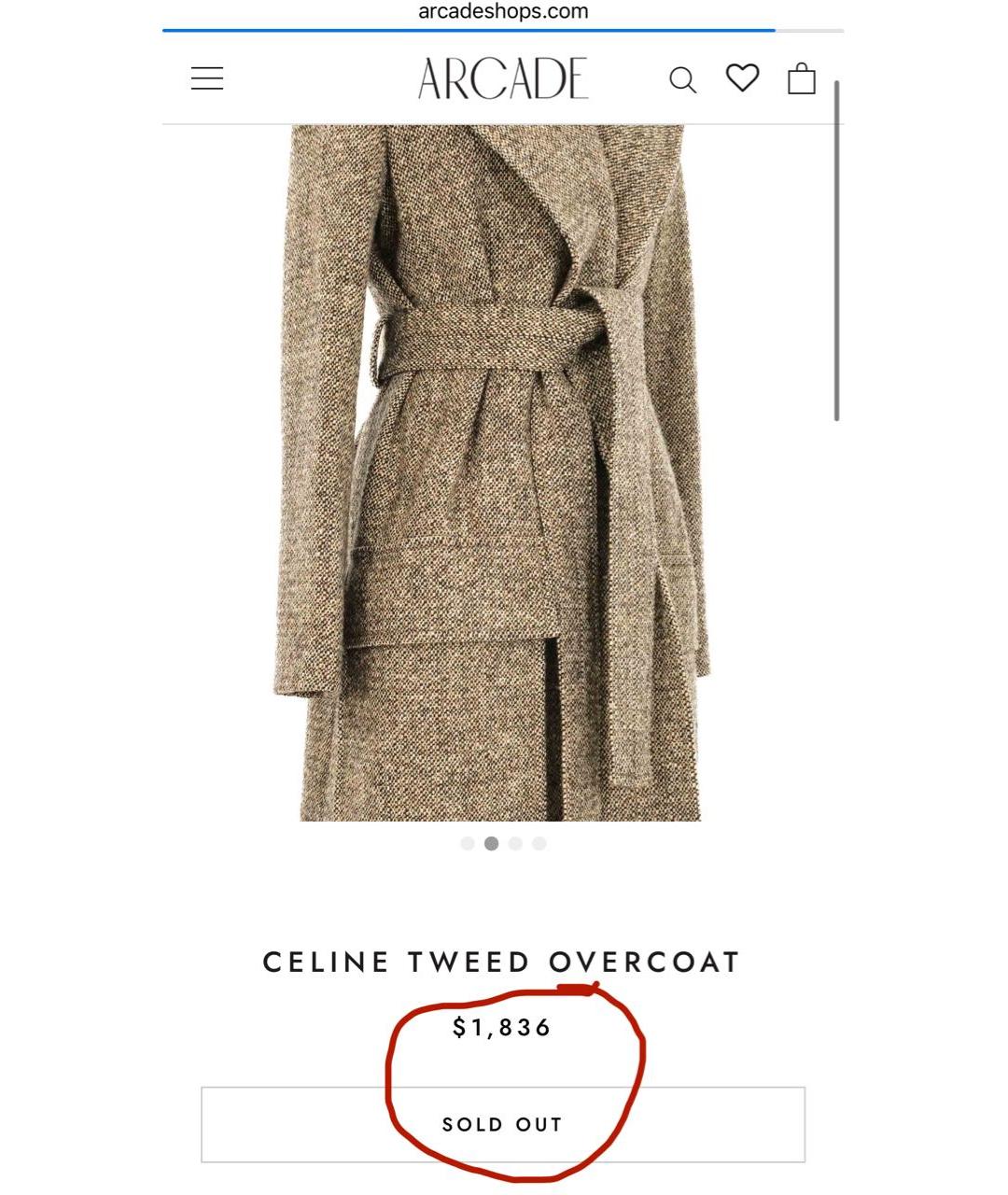
Task: Click the grey unloaded progress bar end
Action: point(810,31)
